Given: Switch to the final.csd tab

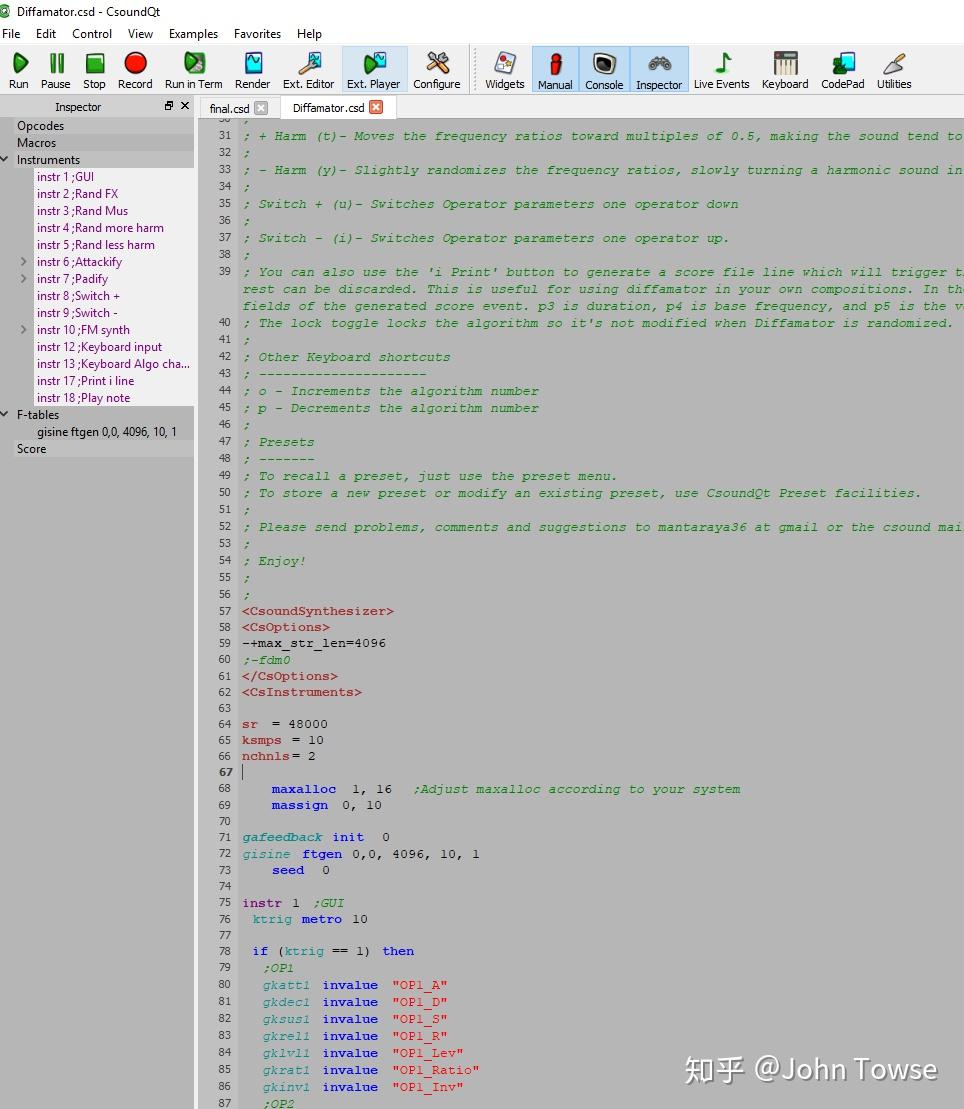Looking at the screenshot, I should click(x=229, y=108).
